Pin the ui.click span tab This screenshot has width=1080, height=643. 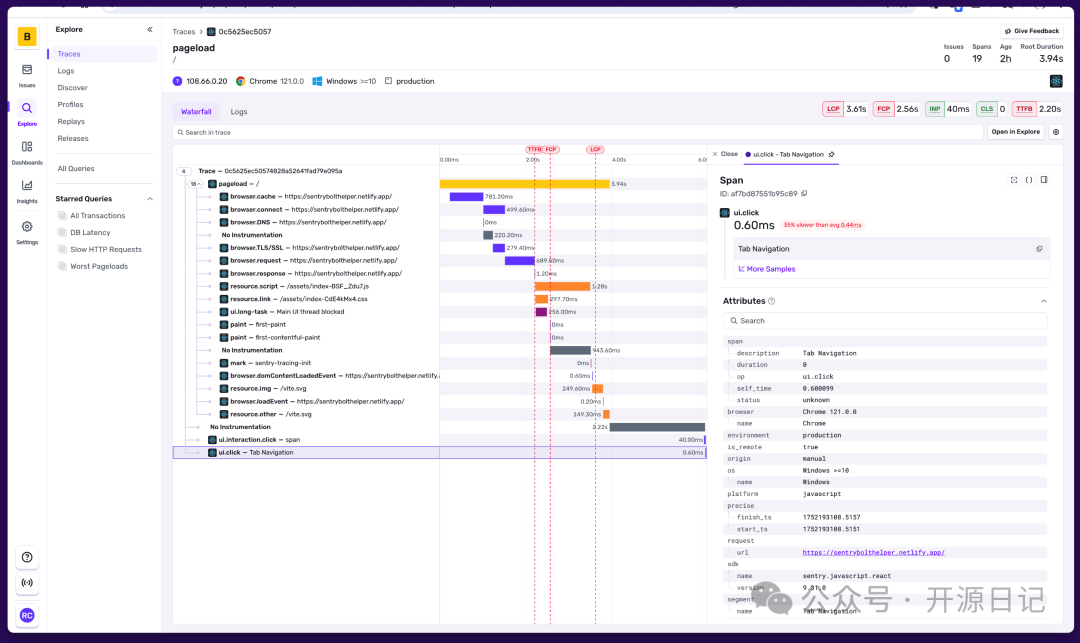coord(831,154)
